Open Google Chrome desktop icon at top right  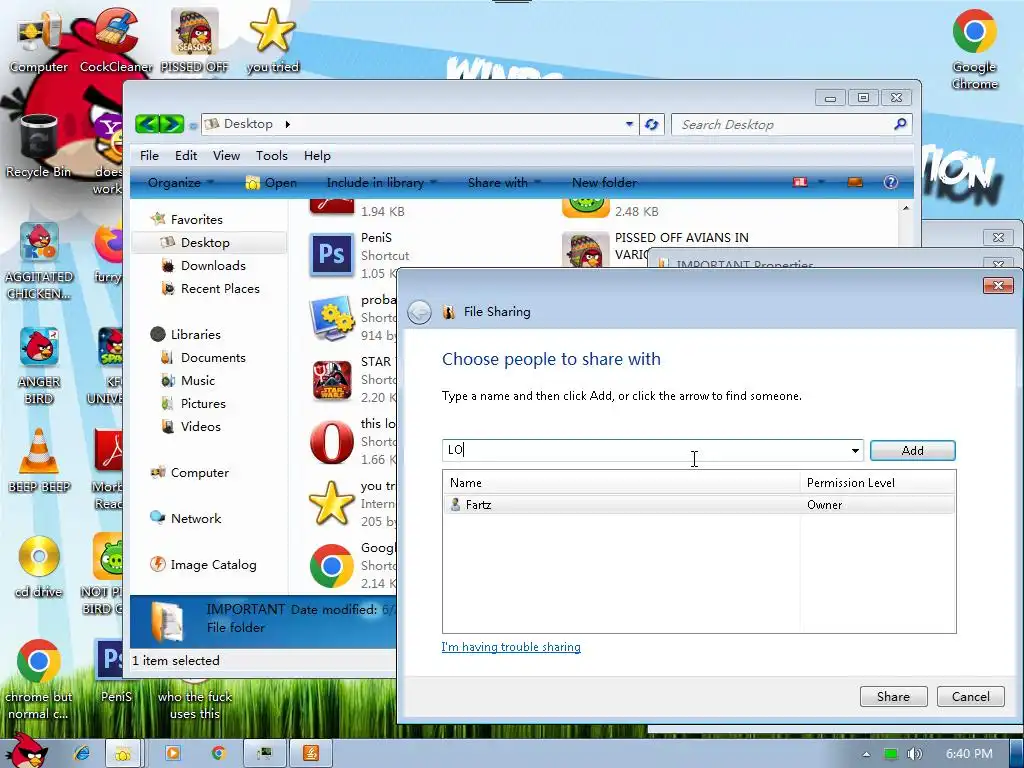coord(974,48)
